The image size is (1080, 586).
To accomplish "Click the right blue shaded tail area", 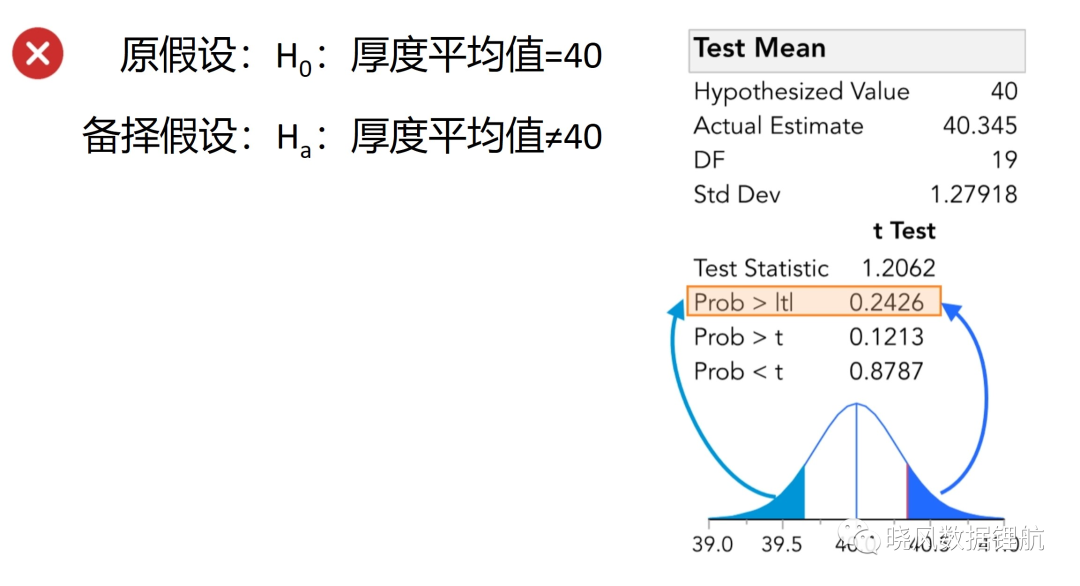I will (x=942, y=501).
